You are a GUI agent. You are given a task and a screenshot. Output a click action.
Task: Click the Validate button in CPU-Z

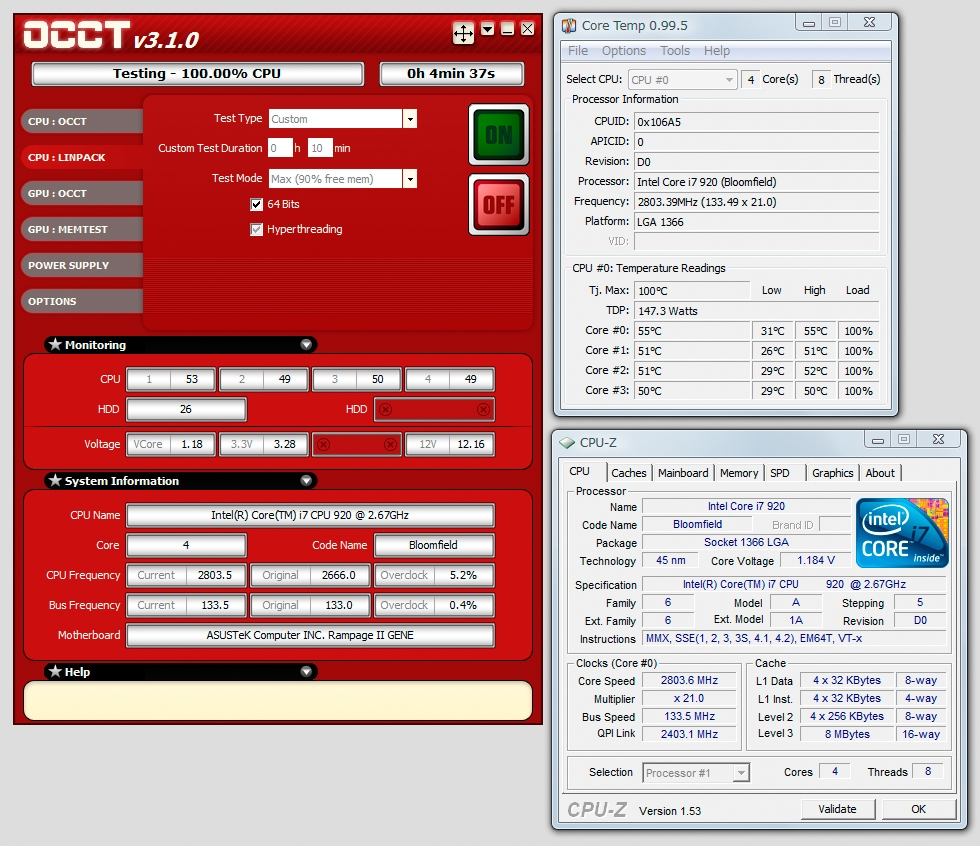coord(838,809)
